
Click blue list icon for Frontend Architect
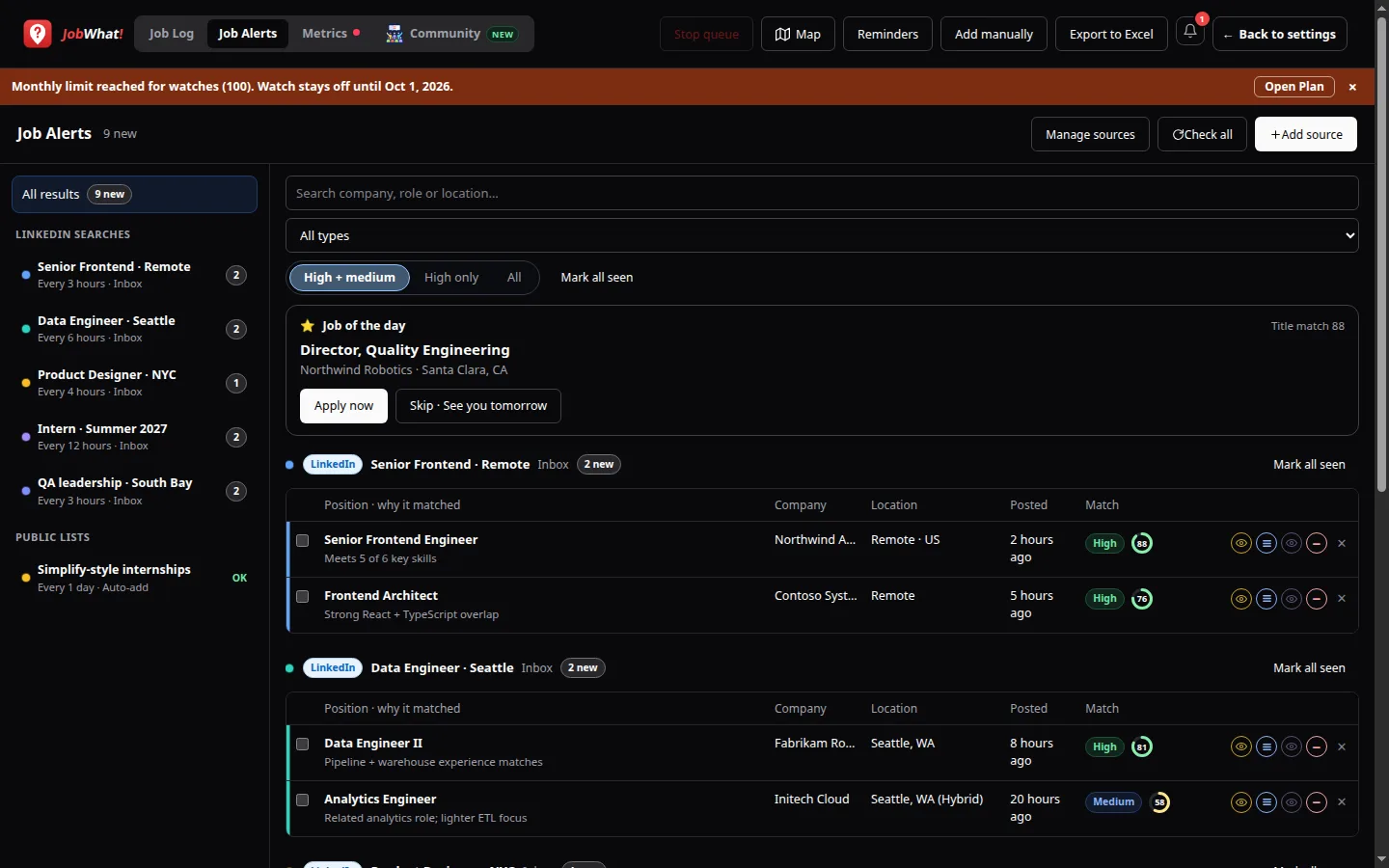(1266, 599)
